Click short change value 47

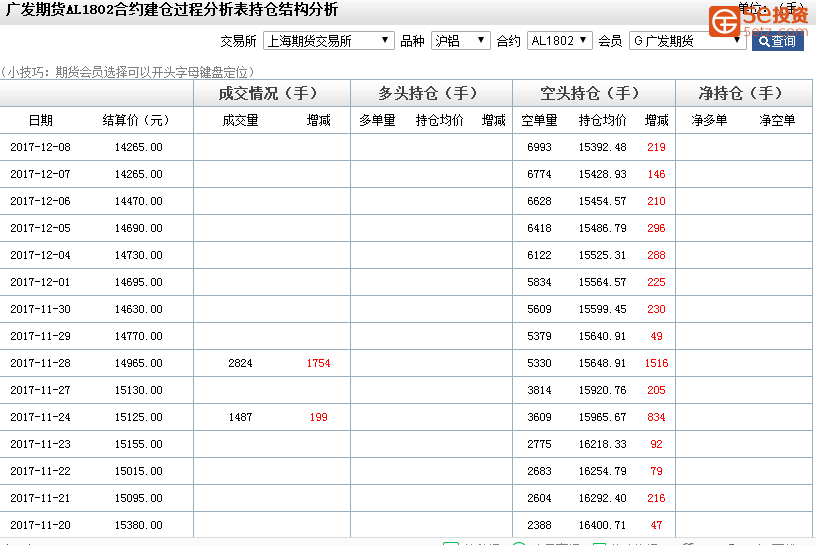[656, 525]
